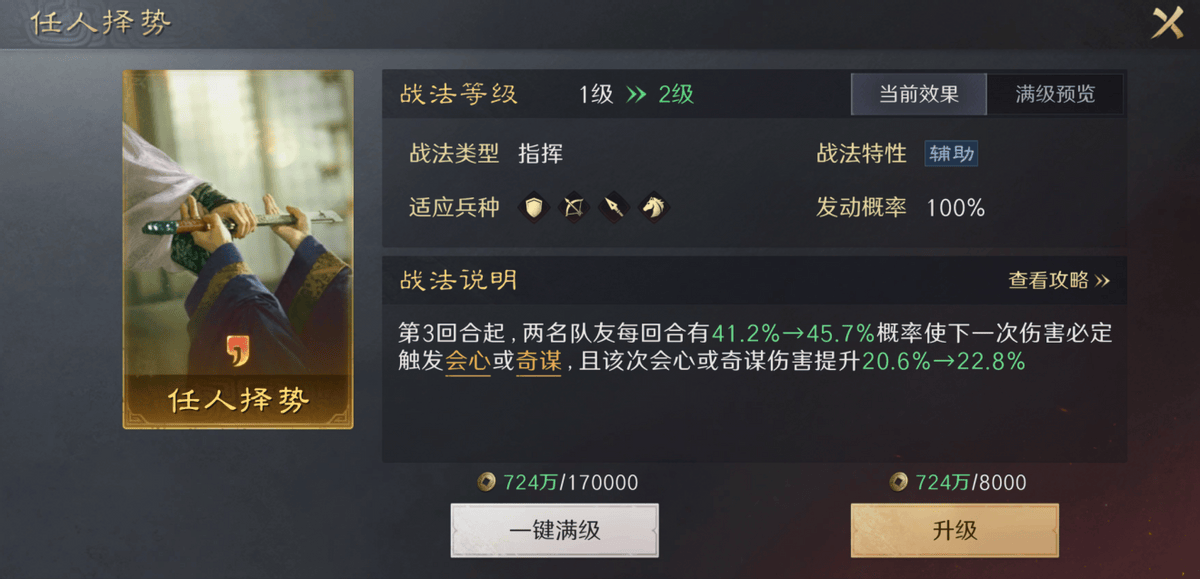Click the orange emblem on tactic card
Image resolution: width=1200 pixels, height=579 pixels.
click(238, 350)
